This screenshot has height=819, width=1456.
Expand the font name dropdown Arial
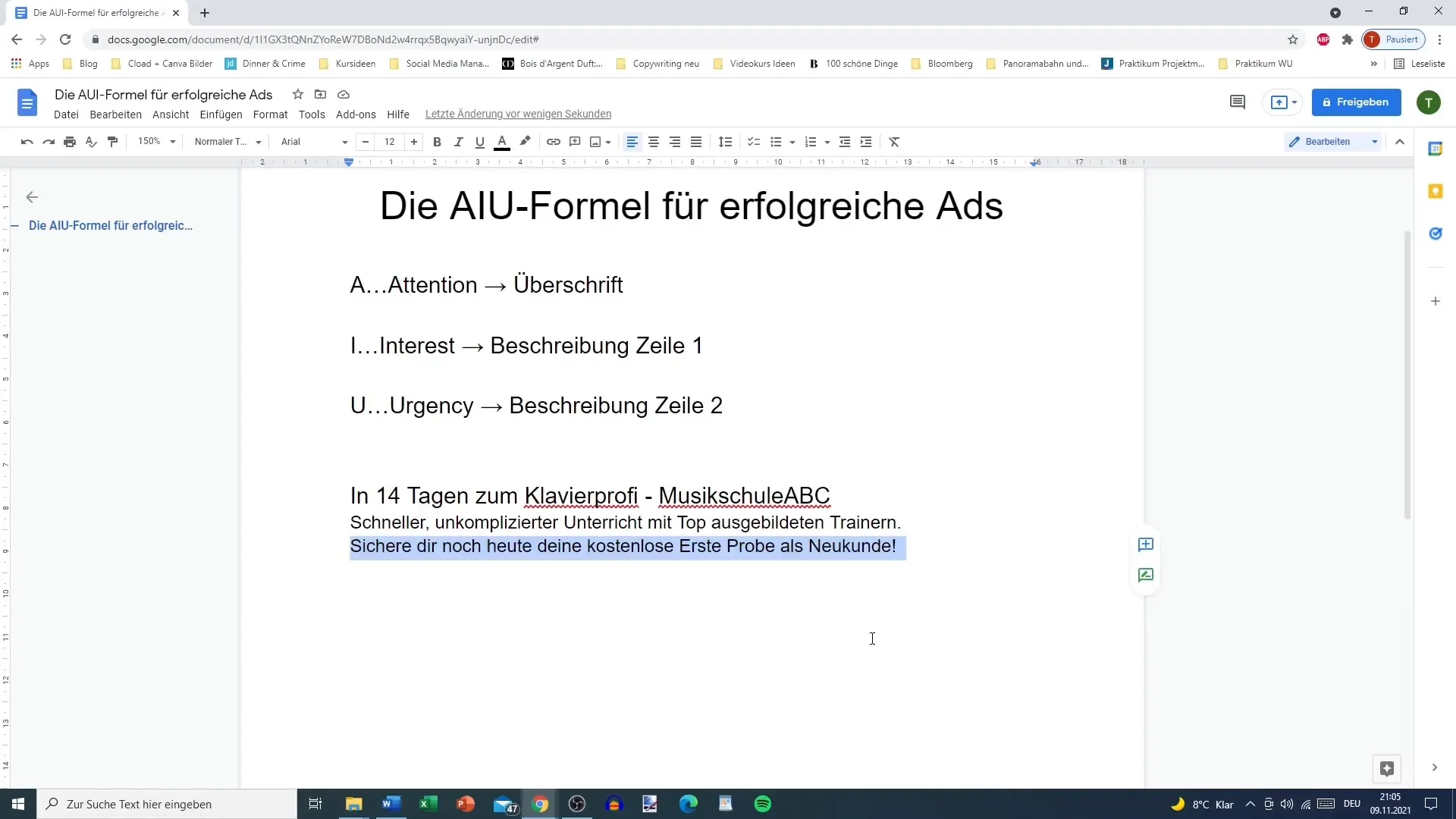coord(344,141)
